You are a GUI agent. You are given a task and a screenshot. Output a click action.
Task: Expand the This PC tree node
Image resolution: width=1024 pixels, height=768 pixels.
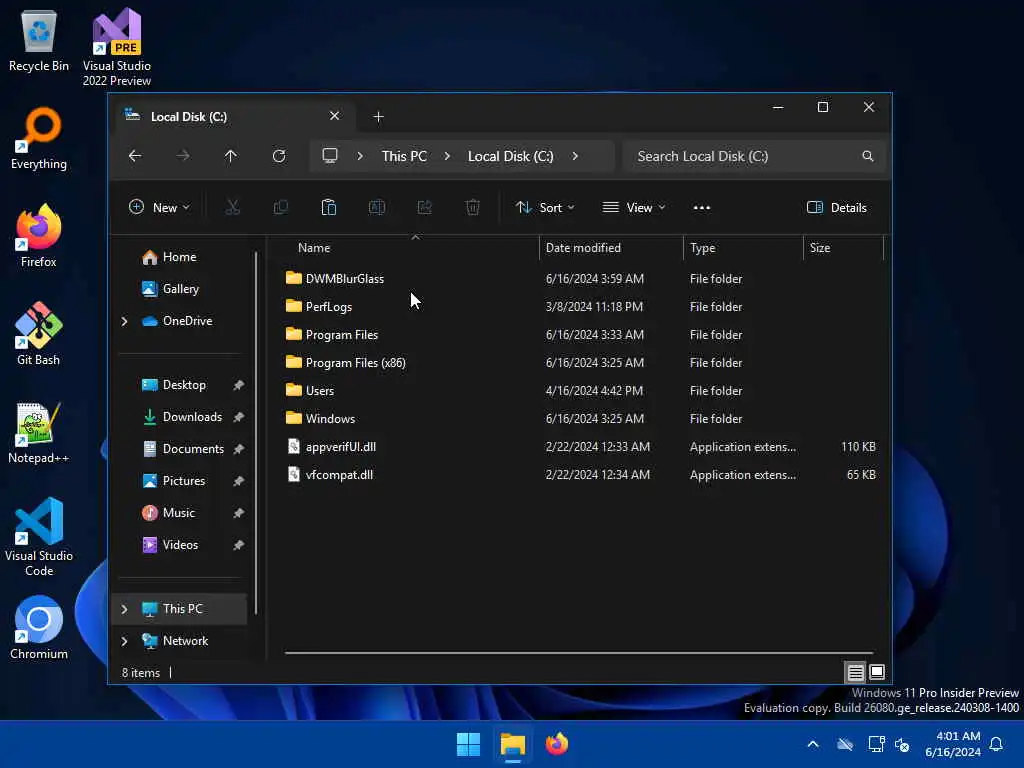pyautogui.click(x=124, y=609)
